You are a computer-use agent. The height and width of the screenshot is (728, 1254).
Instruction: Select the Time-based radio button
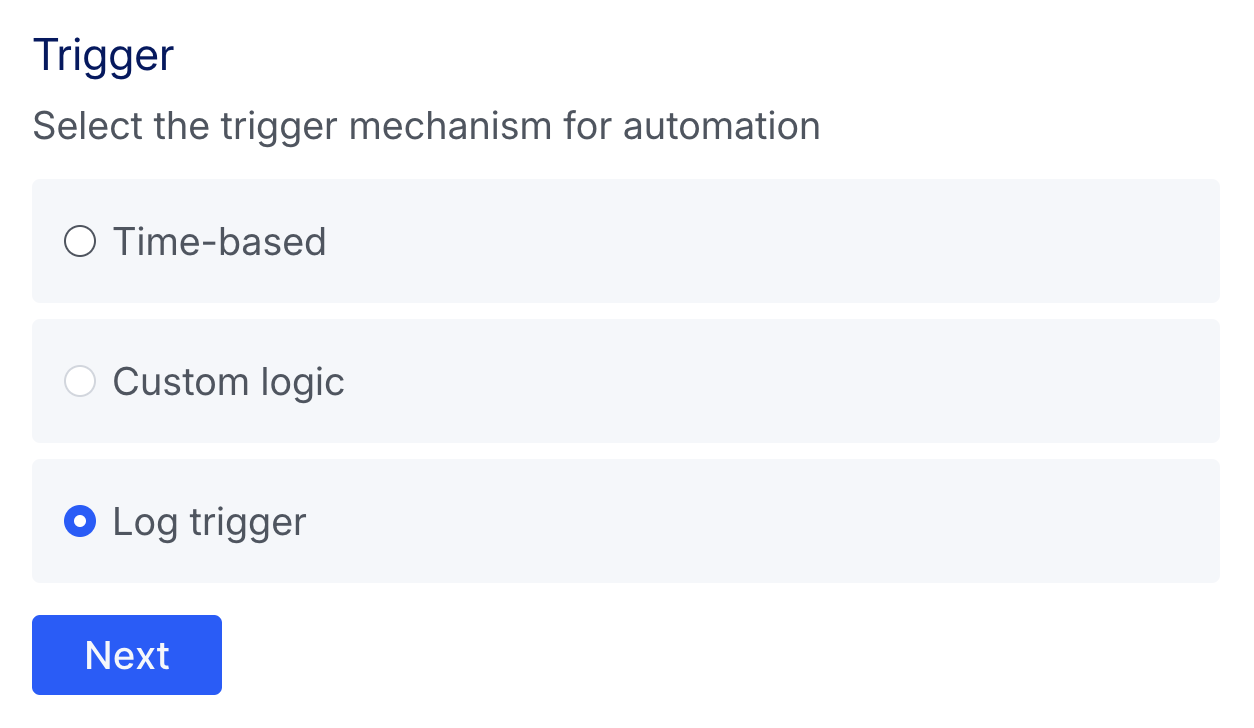[80, 242]
